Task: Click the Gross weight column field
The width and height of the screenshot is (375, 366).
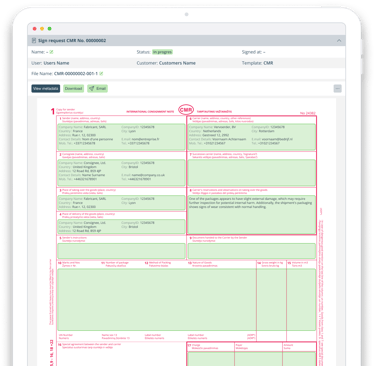Action: (271, 299)
